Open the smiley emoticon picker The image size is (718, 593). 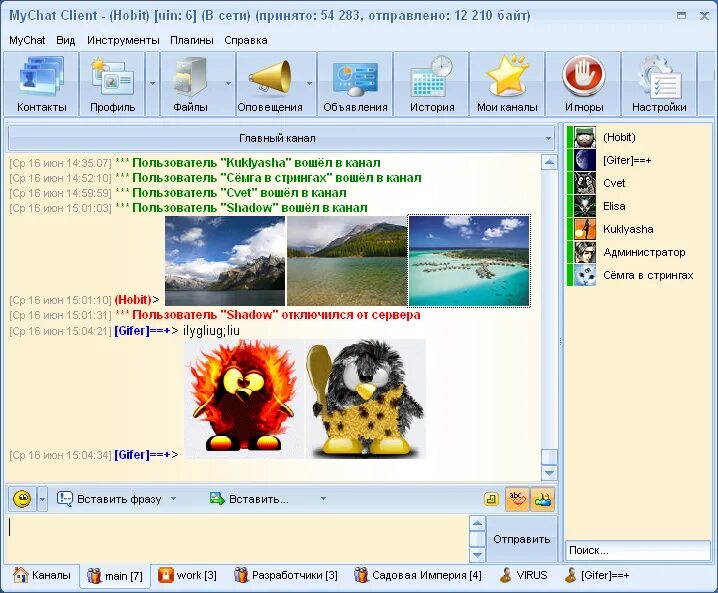22,499
